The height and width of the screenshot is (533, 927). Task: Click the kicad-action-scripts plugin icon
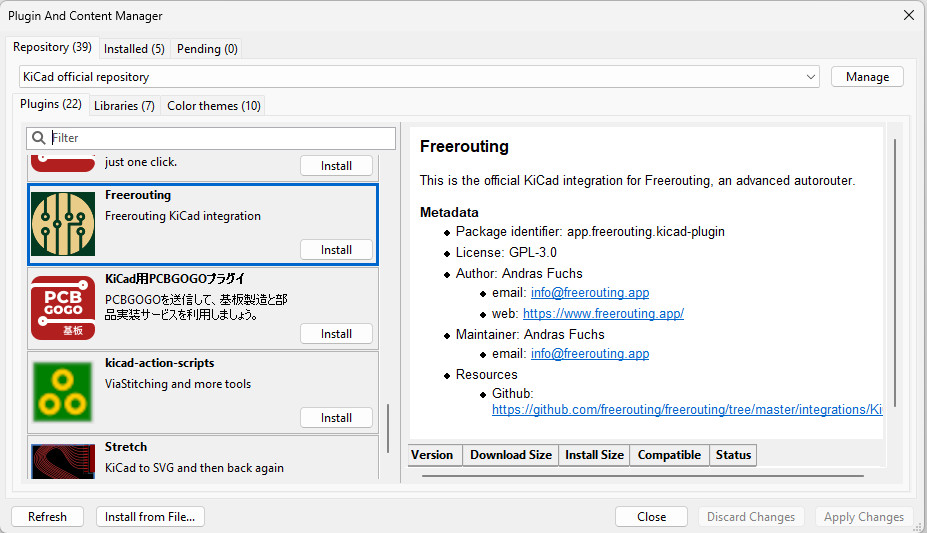click(63, 392)
